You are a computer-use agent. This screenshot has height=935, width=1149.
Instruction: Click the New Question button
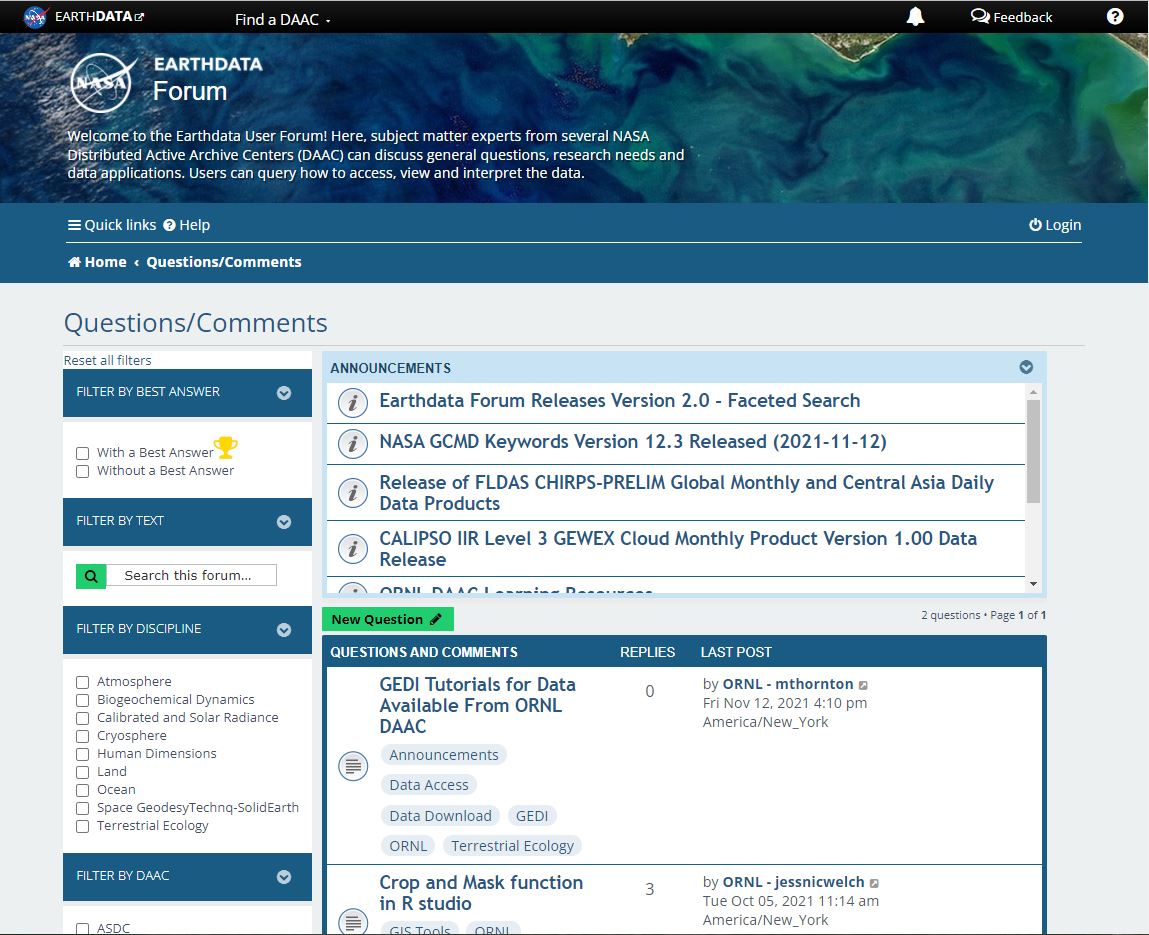(x=388, y=619)
